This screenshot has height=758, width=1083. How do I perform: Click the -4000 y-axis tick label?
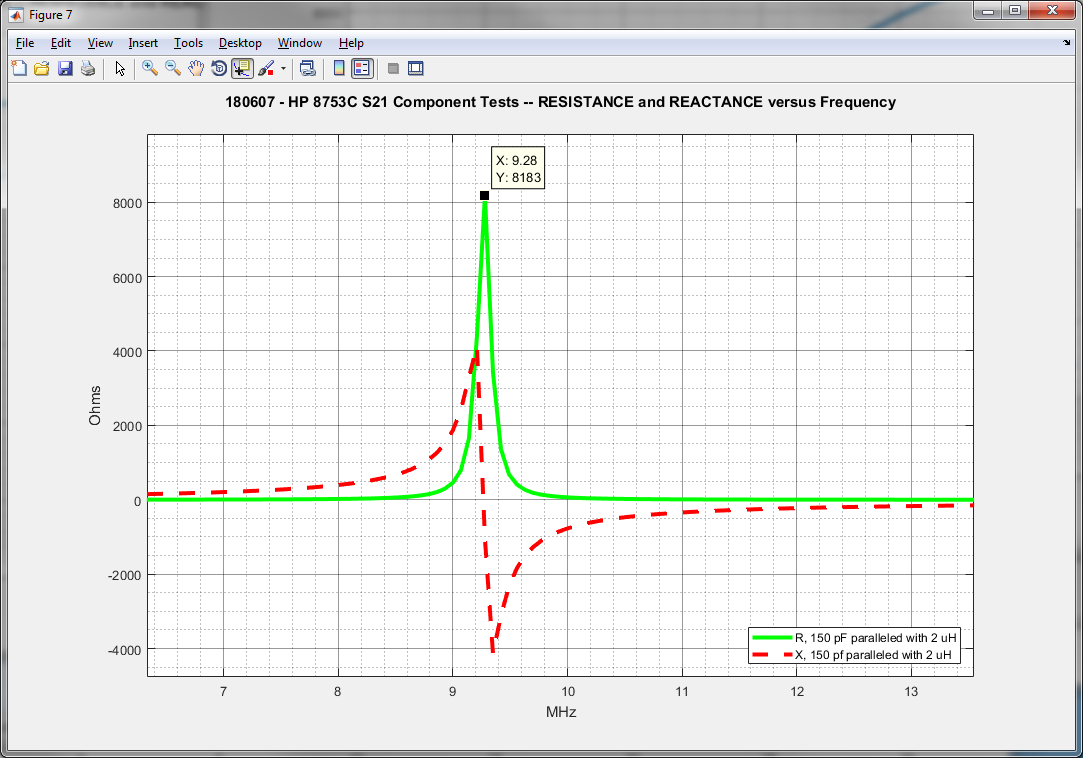[x=125, y=650]
